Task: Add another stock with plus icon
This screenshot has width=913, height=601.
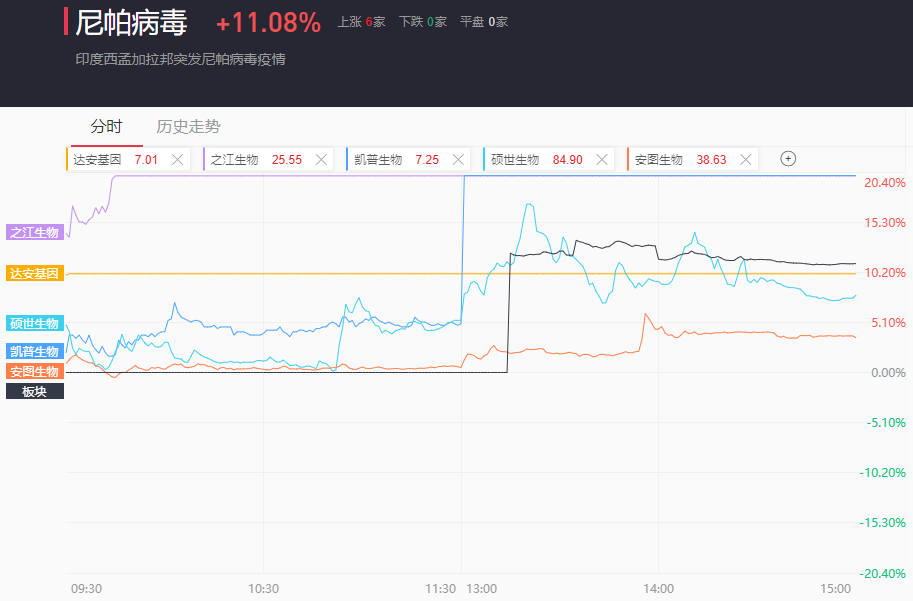Action: pyautogui.click(x=788, y=159)
